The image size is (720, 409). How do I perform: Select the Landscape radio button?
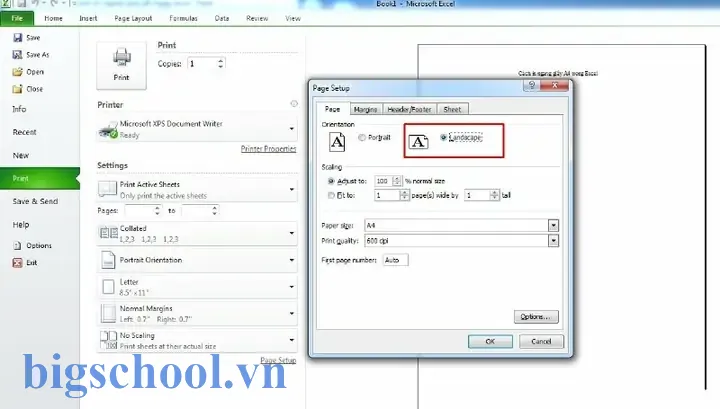coord(444,137)
